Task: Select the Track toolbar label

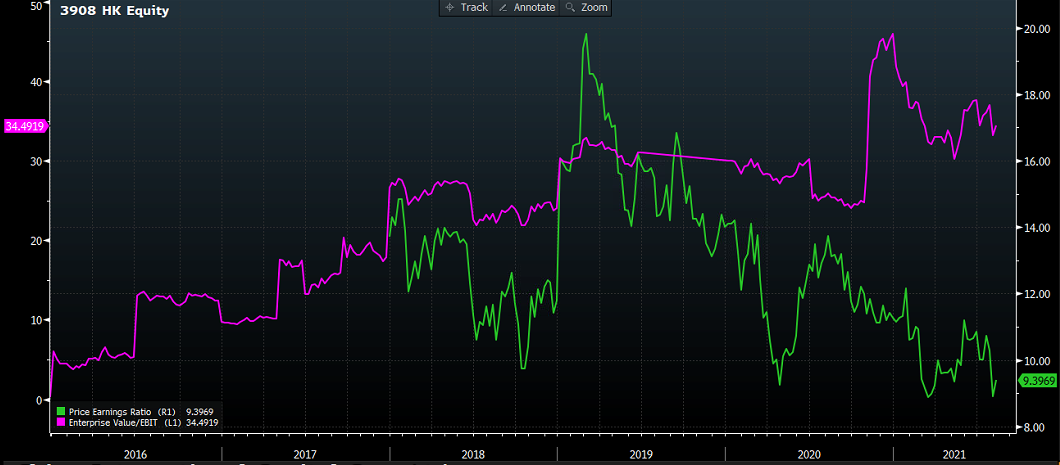Action: click(x=474, y=7)
